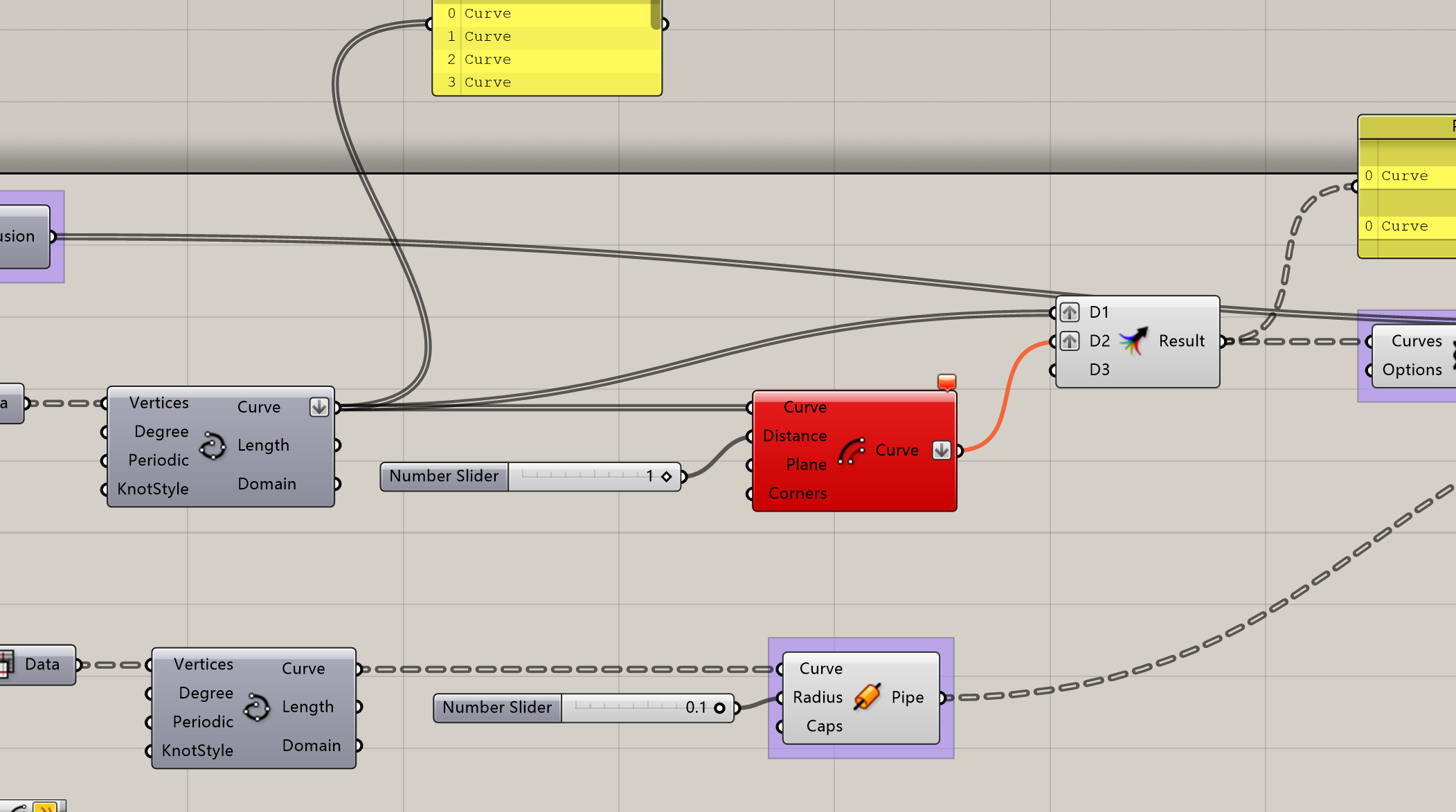Click the slider grip showing value 1
This screenshot has width=1456, height=812.
click(666, 476)
